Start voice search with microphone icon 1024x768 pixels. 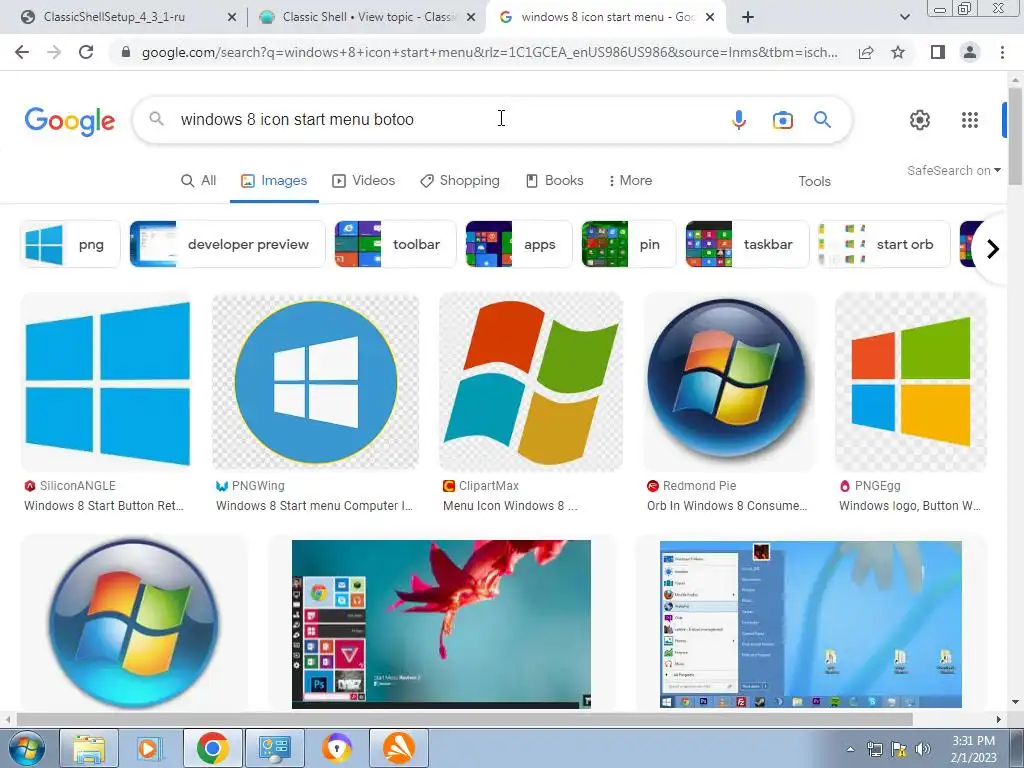(x=739, y=120)
